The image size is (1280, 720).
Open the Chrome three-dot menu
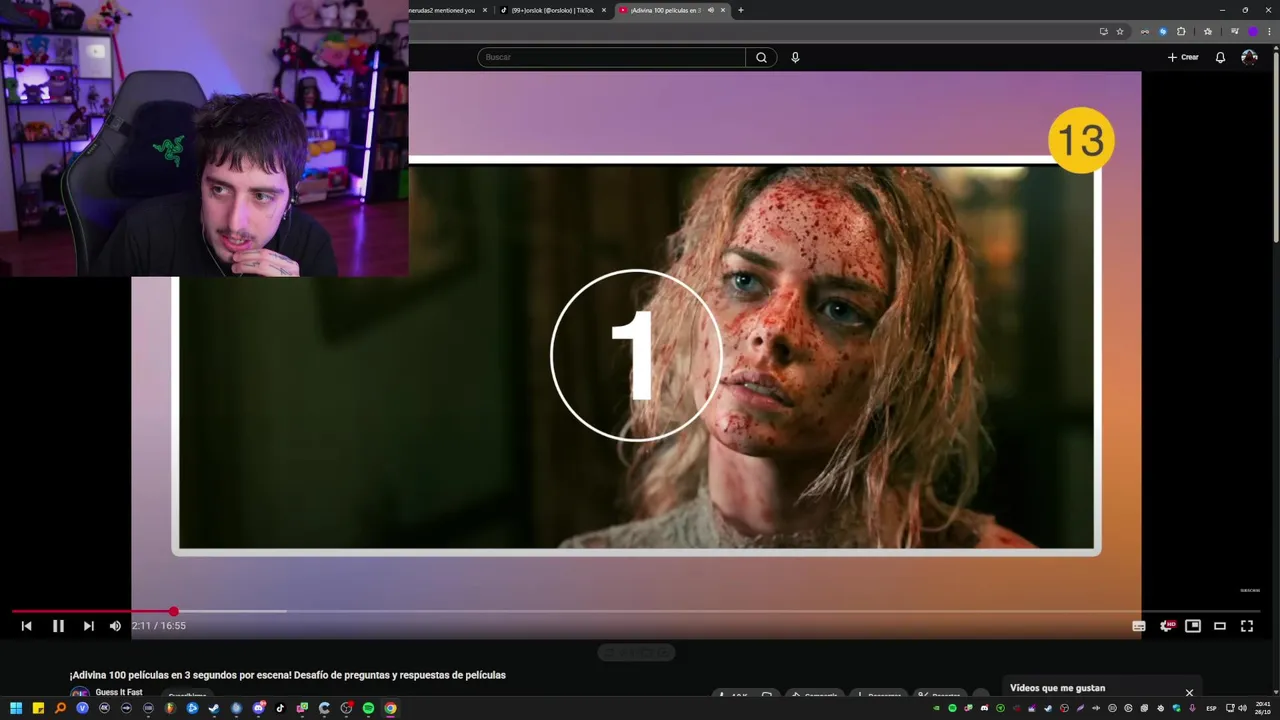coord(1269,31)
